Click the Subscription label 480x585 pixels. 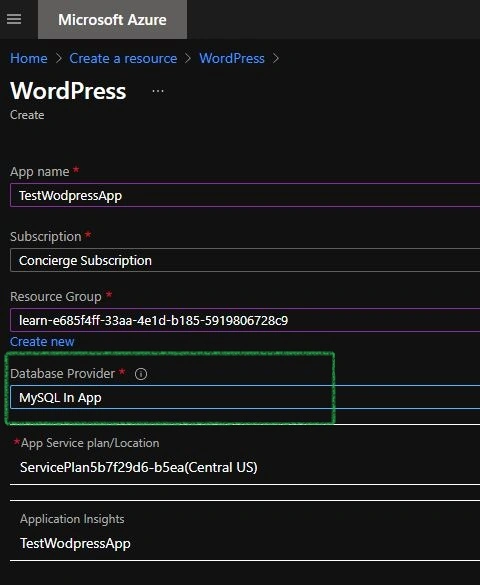tap(46, 237)
